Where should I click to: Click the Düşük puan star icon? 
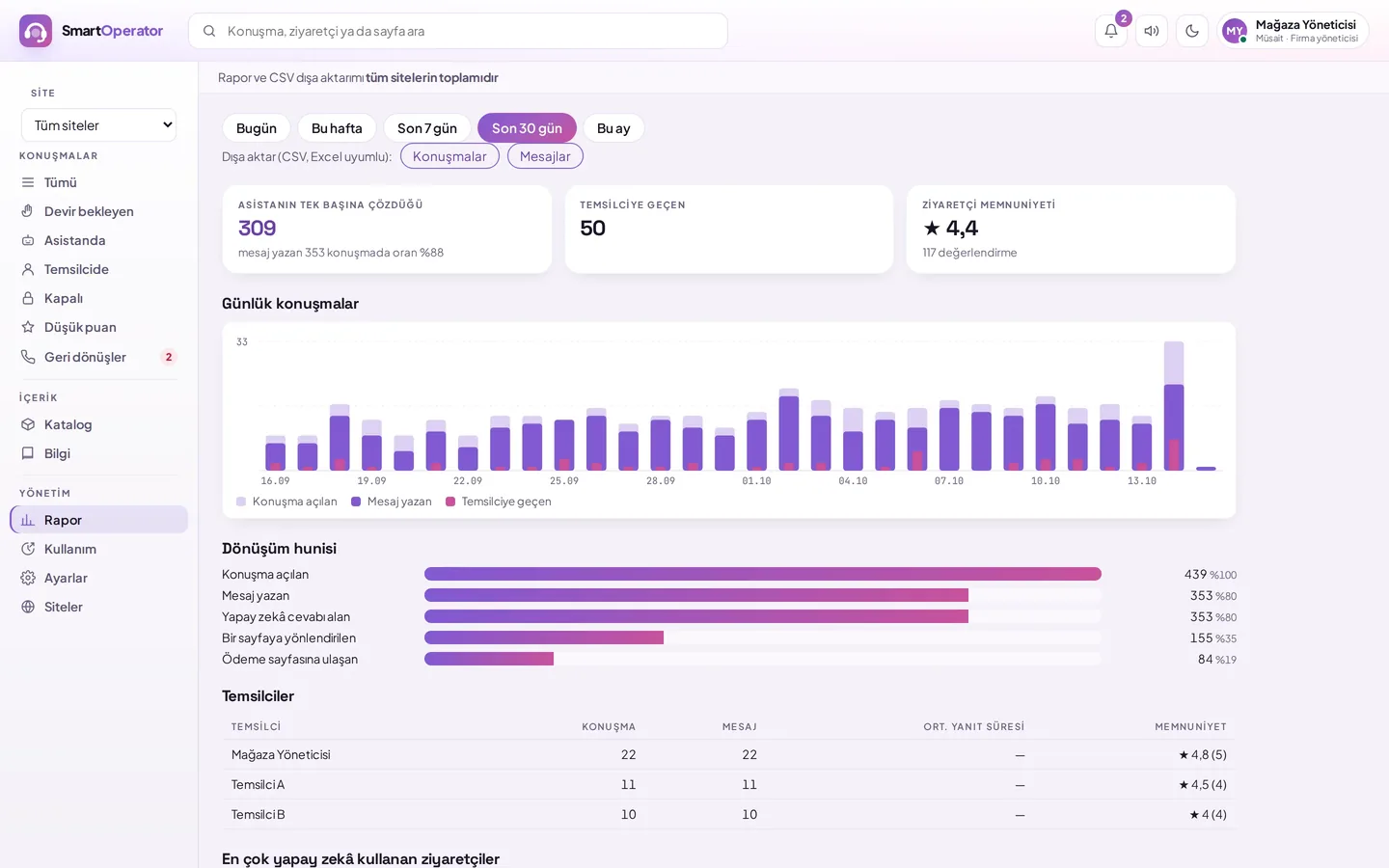click(x=28, y=327)
